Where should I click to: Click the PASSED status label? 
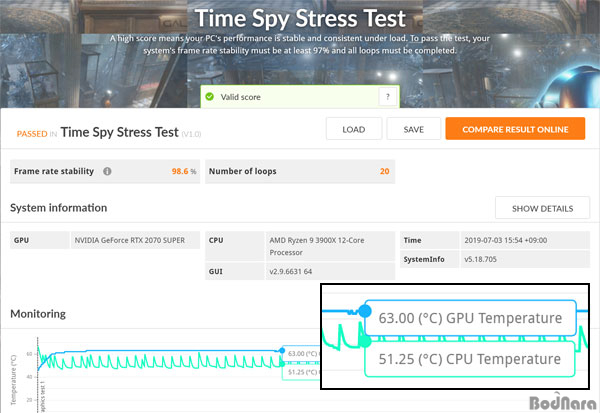(32, 134)
